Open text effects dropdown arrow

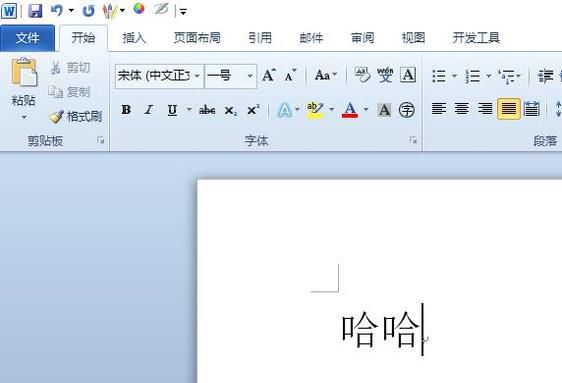tap(297, 109)
